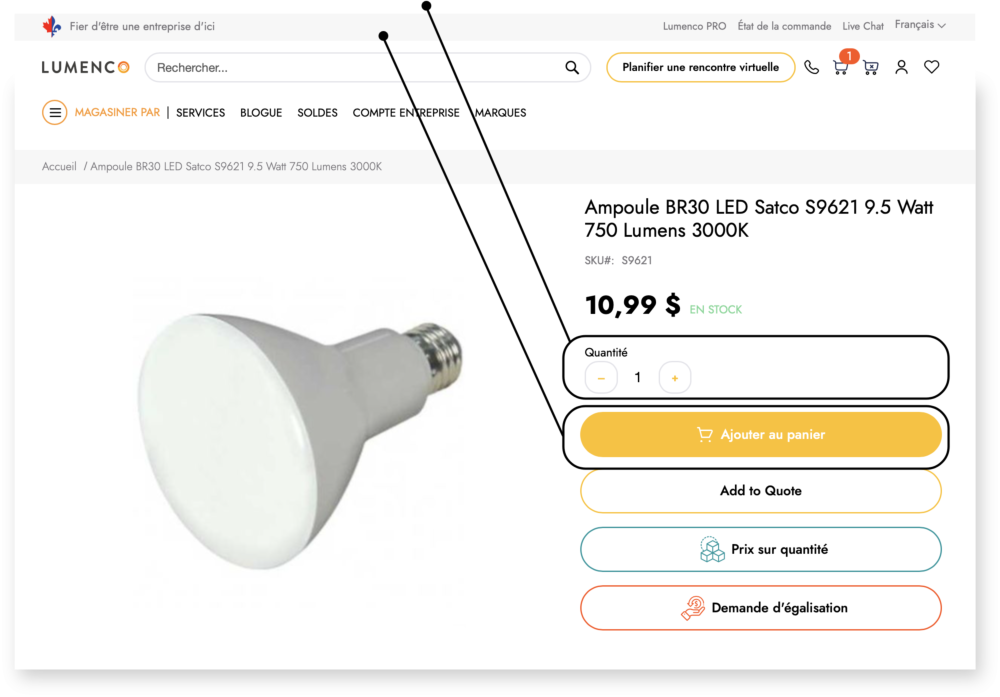
Task: Click Prix sur quantité button
Action: coord(761,550)
